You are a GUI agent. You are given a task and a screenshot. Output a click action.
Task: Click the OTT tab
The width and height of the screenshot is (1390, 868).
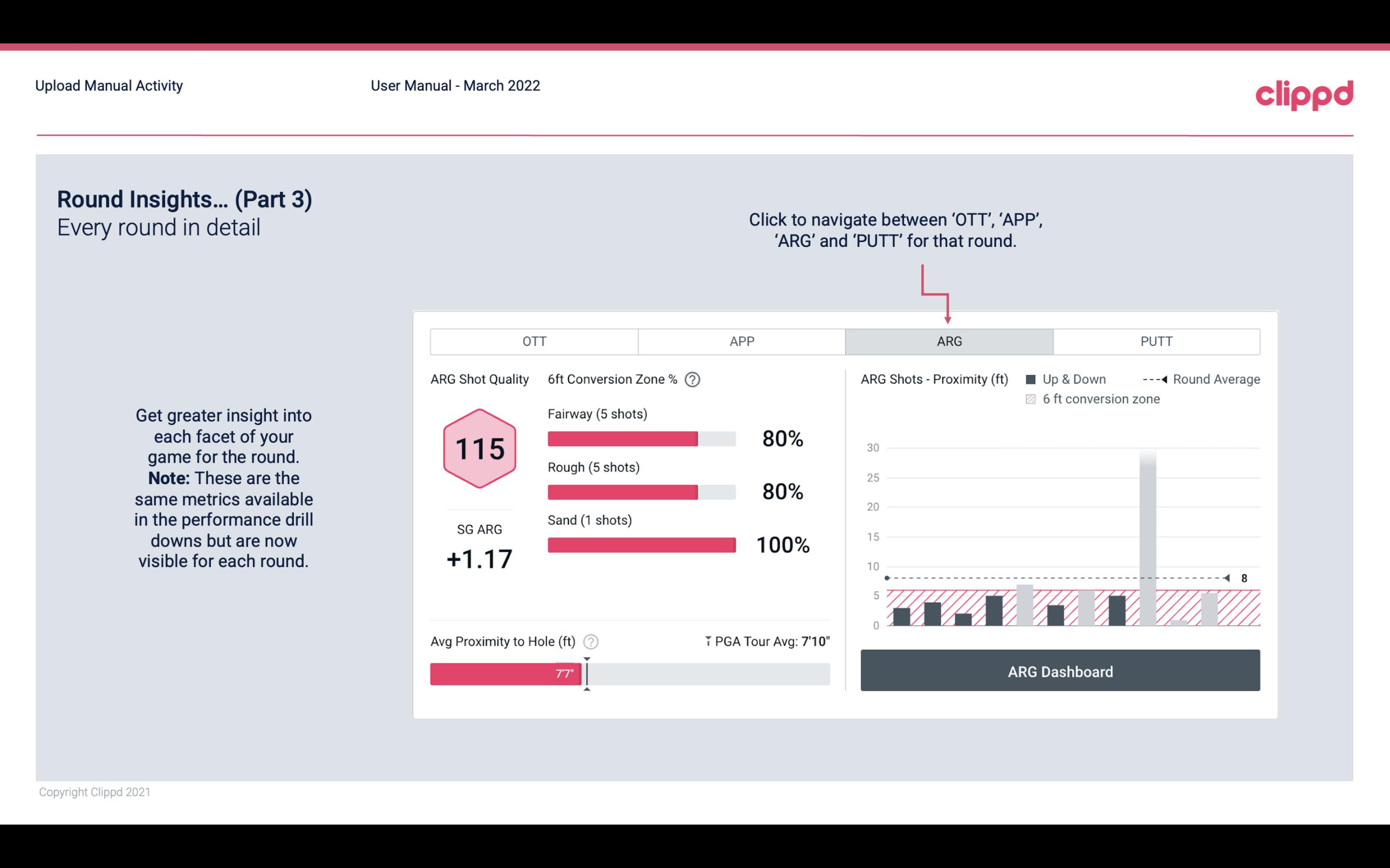pos(534,341)
